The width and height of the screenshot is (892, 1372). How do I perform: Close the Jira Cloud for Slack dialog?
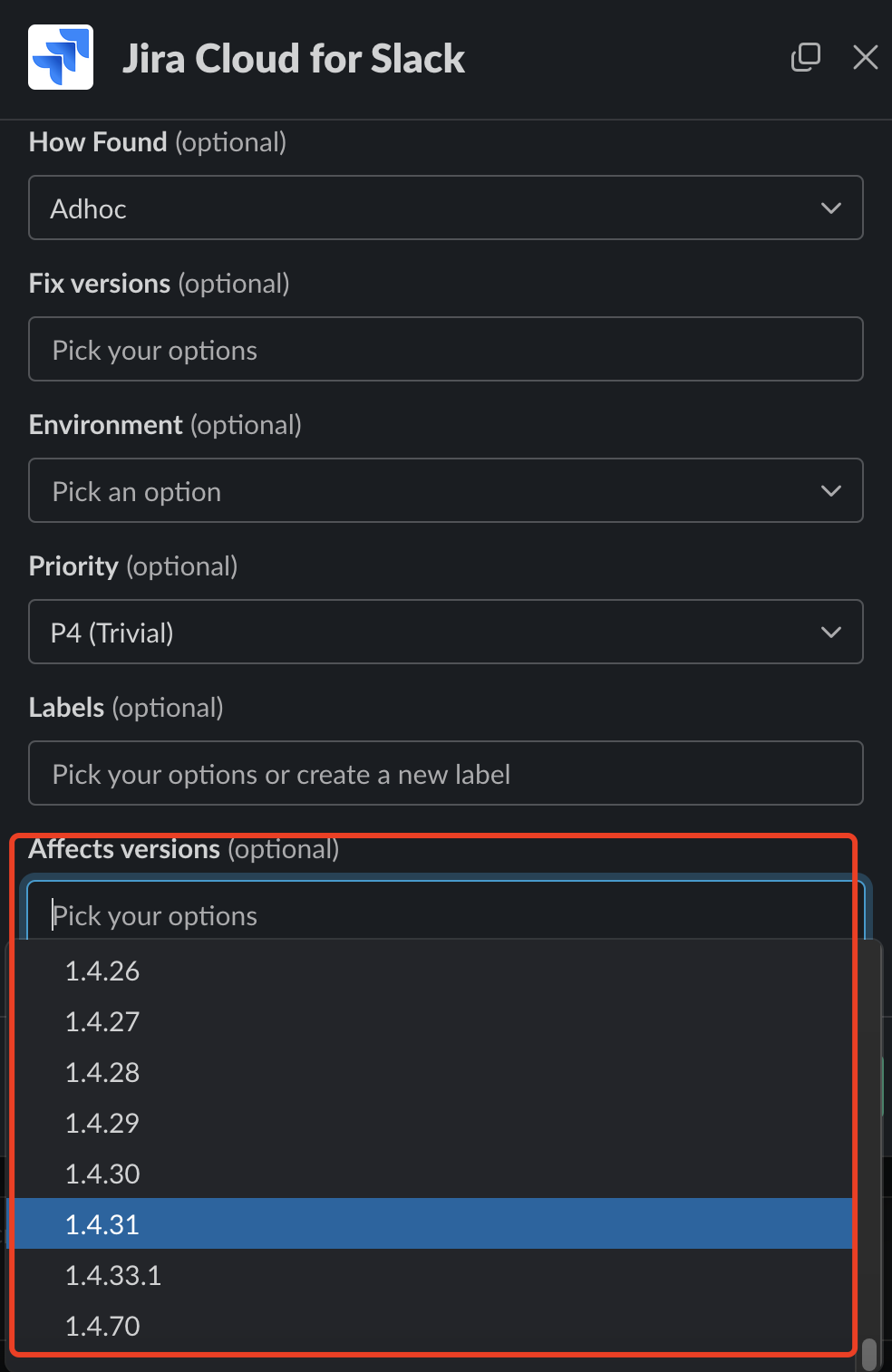pyautogui.click(x=866, y=57)
